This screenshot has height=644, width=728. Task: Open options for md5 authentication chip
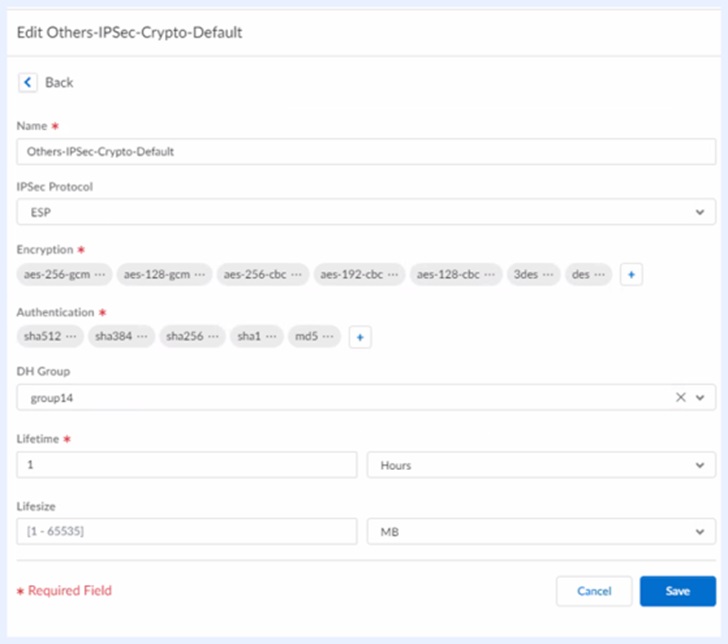point(330,337)
